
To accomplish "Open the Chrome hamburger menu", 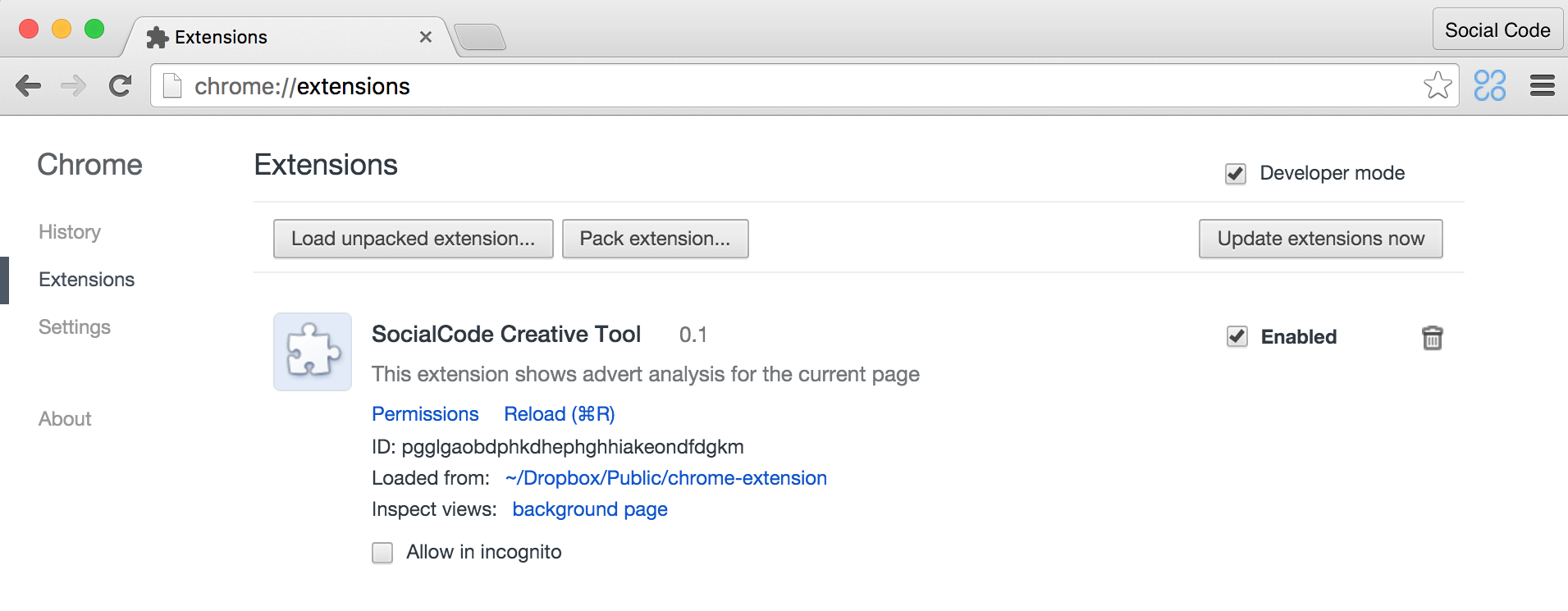I will [x=1542, y=85].
